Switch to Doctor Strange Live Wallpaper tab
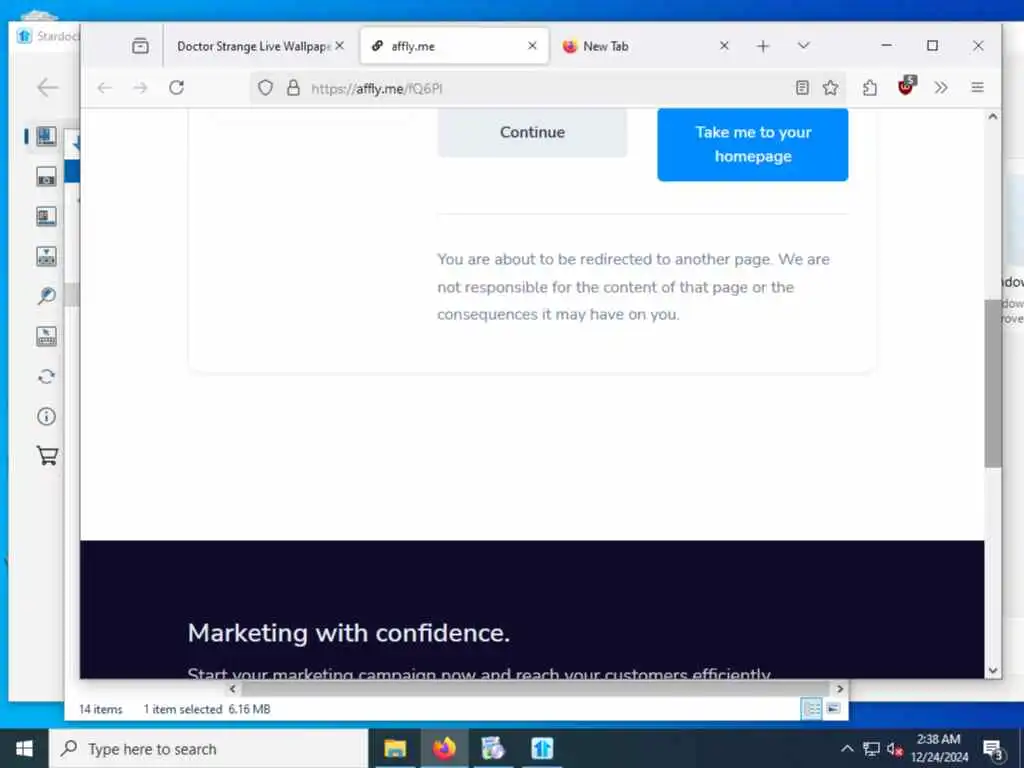 (x=253, y=46)
